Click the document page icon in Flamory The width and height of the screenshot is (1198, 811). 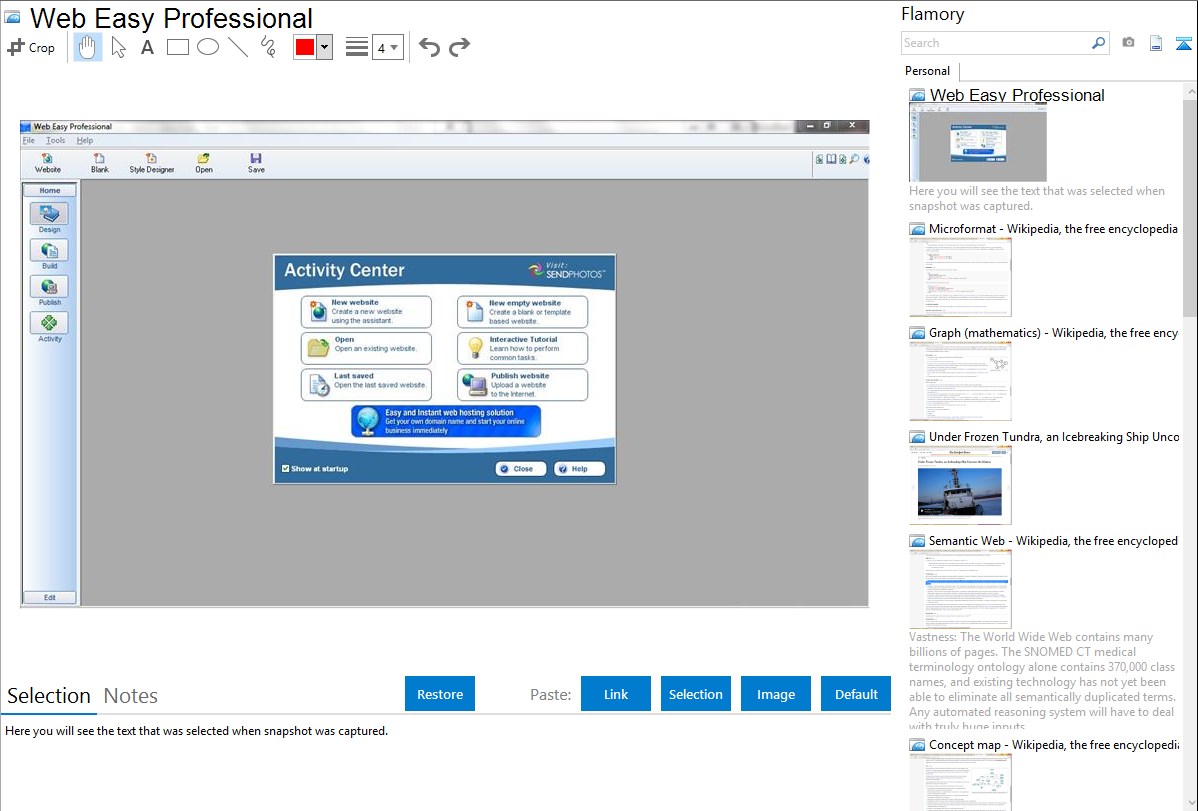coord(1156,43)
